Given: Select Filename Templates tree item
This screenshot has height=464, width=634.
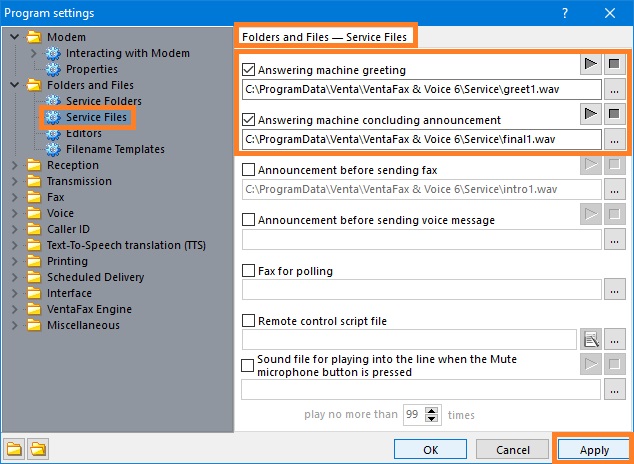Looking at the screenshot, I should click(x=115, y=149).
